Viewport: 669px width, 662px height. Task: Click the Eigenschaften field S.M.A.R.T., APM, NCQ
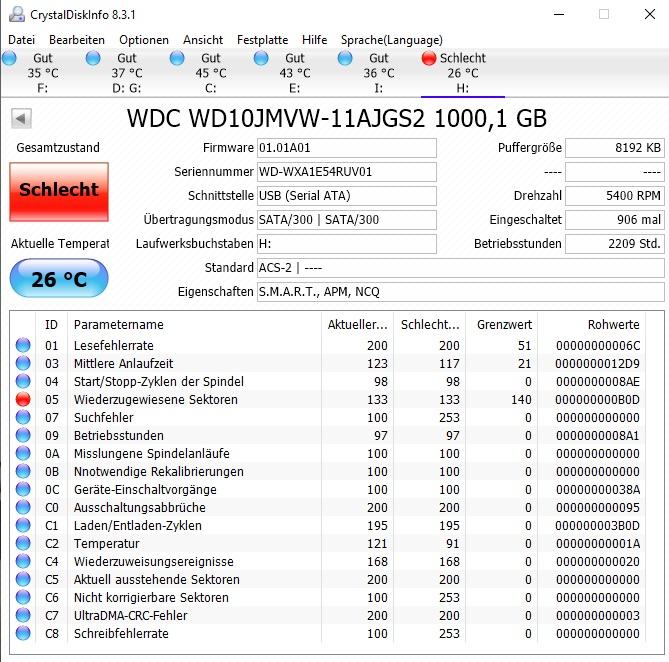[x=460, y=292]
